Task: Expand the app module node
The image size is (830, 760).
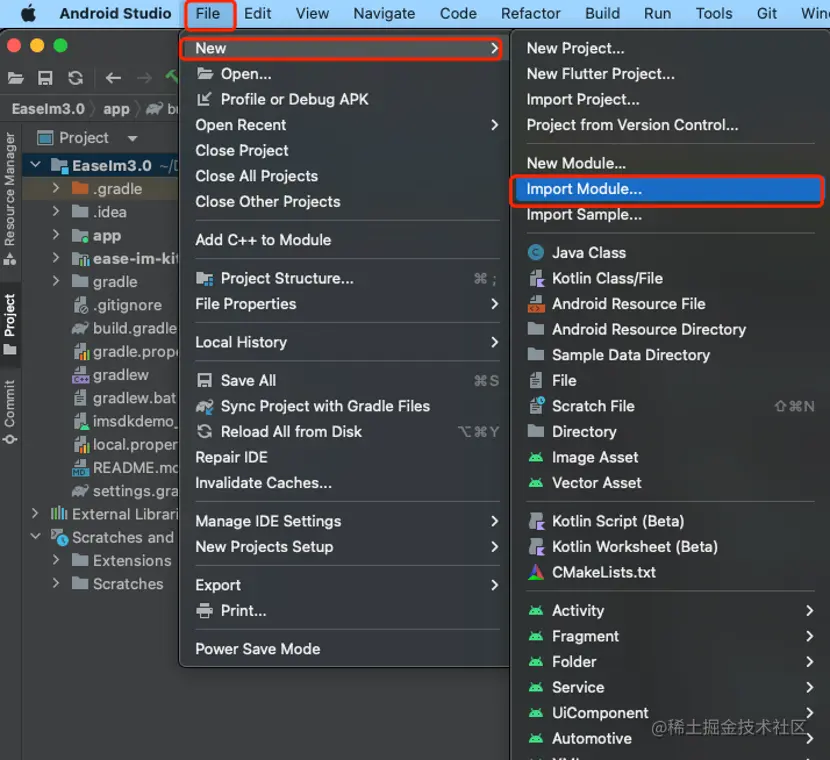Action: tap(56, 234)
